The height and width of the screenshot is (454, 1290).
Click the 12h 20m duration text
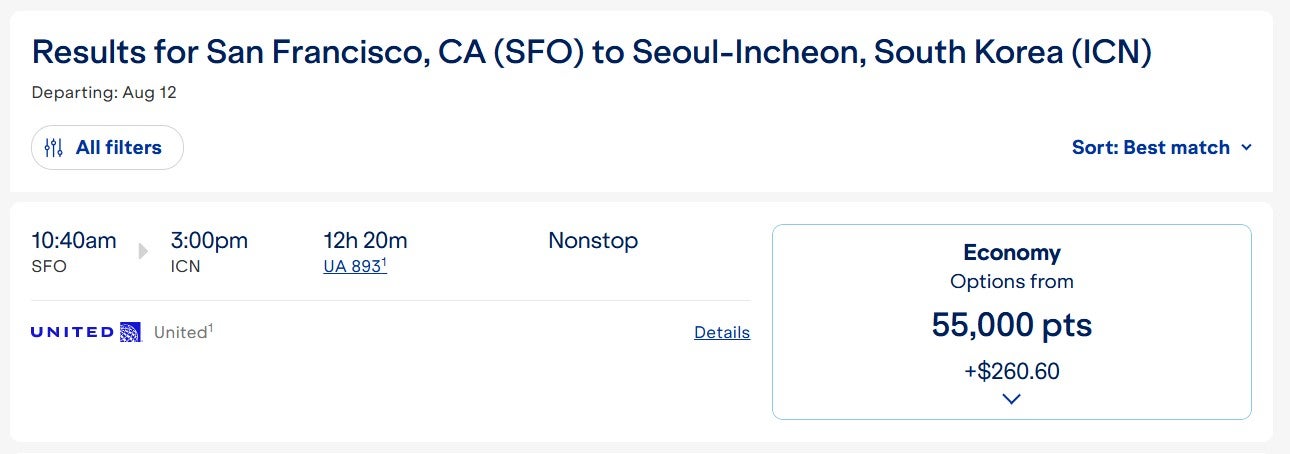click(x=365, y=241)
